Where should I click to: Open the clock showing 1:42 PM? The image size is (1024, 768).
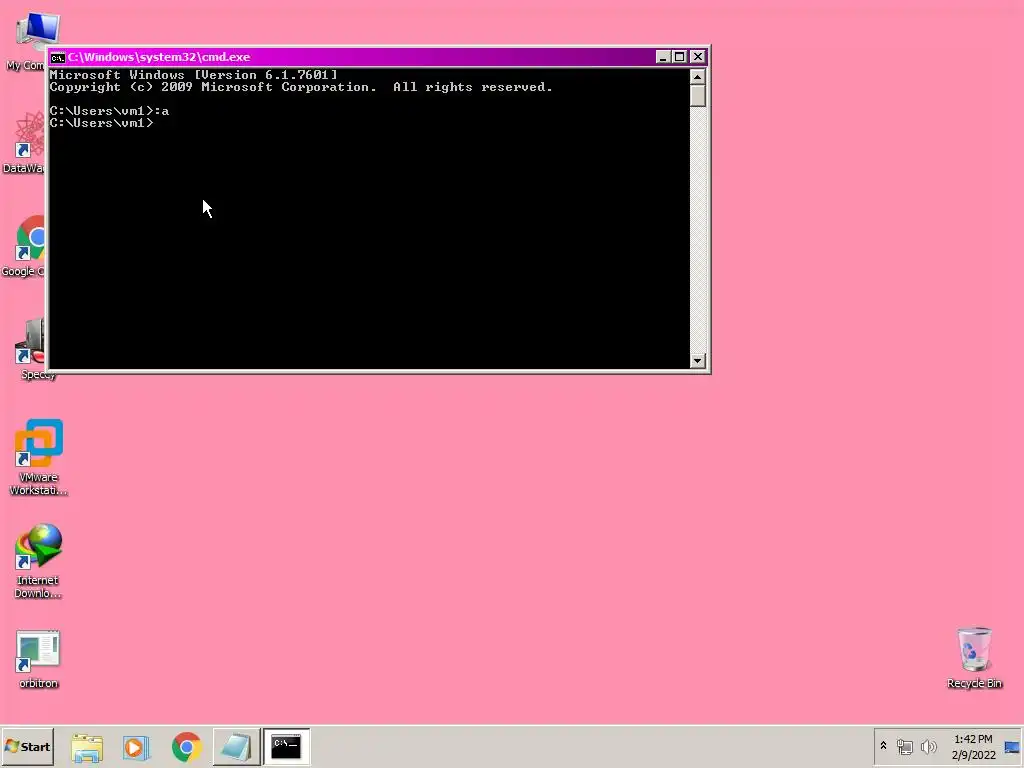click(973, 747)
